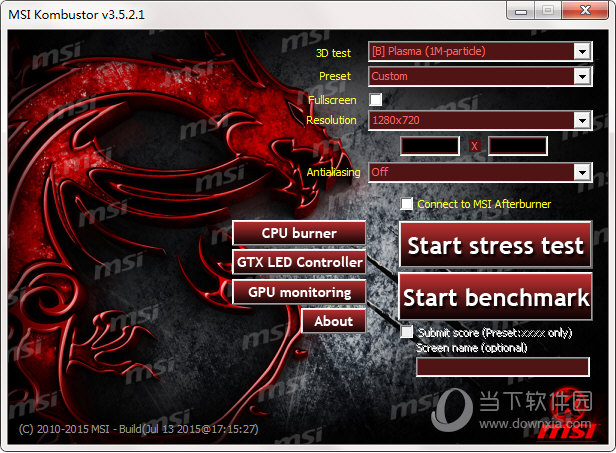Screen dimensions: 616x453
Task: Open the GTX LED Controller
Action: (299, 262)
